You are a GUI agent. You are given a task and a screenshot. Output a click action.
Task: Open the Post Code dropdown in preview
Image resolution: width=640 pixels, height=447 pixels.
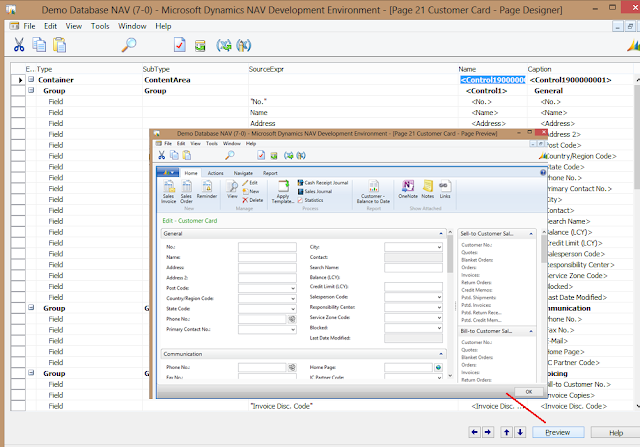pos(293,288)
